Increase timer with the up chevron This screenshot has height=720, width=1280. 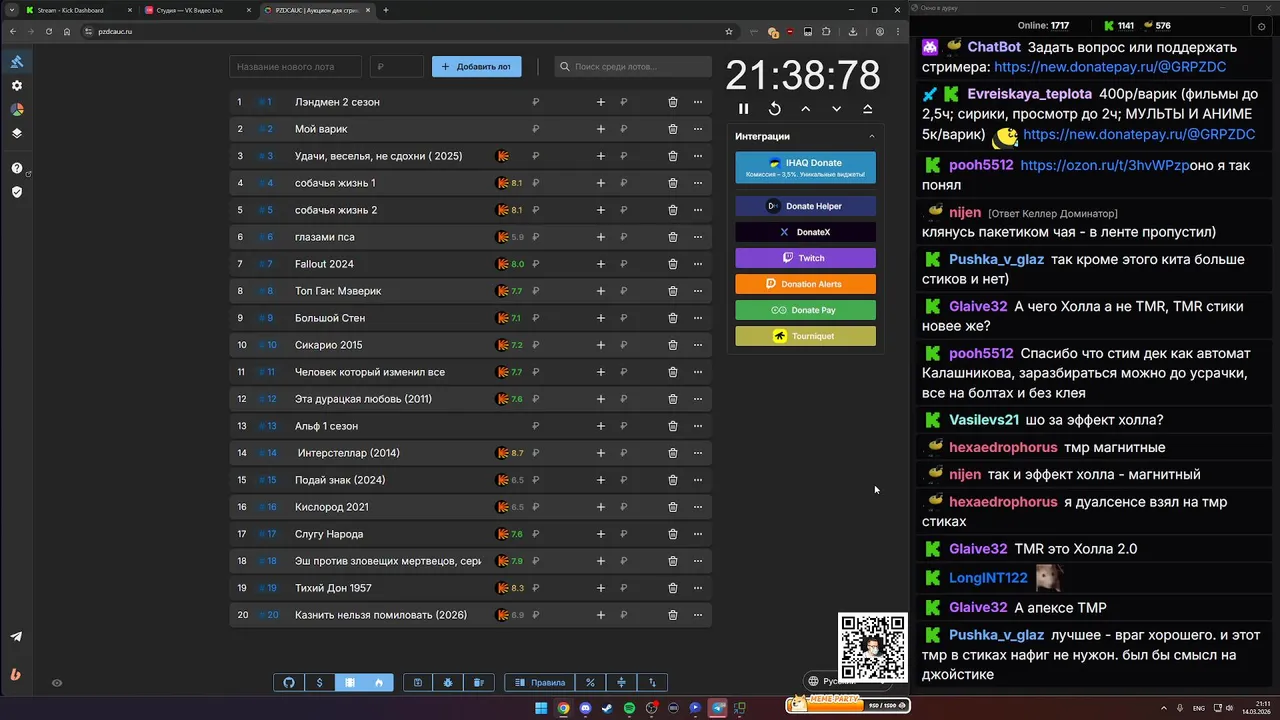point(805,109)
